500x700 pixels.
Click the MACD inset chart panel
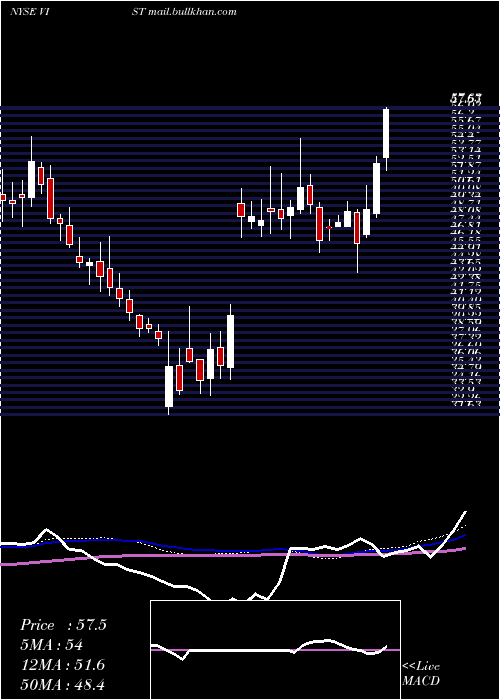click(x=275, y=650)
